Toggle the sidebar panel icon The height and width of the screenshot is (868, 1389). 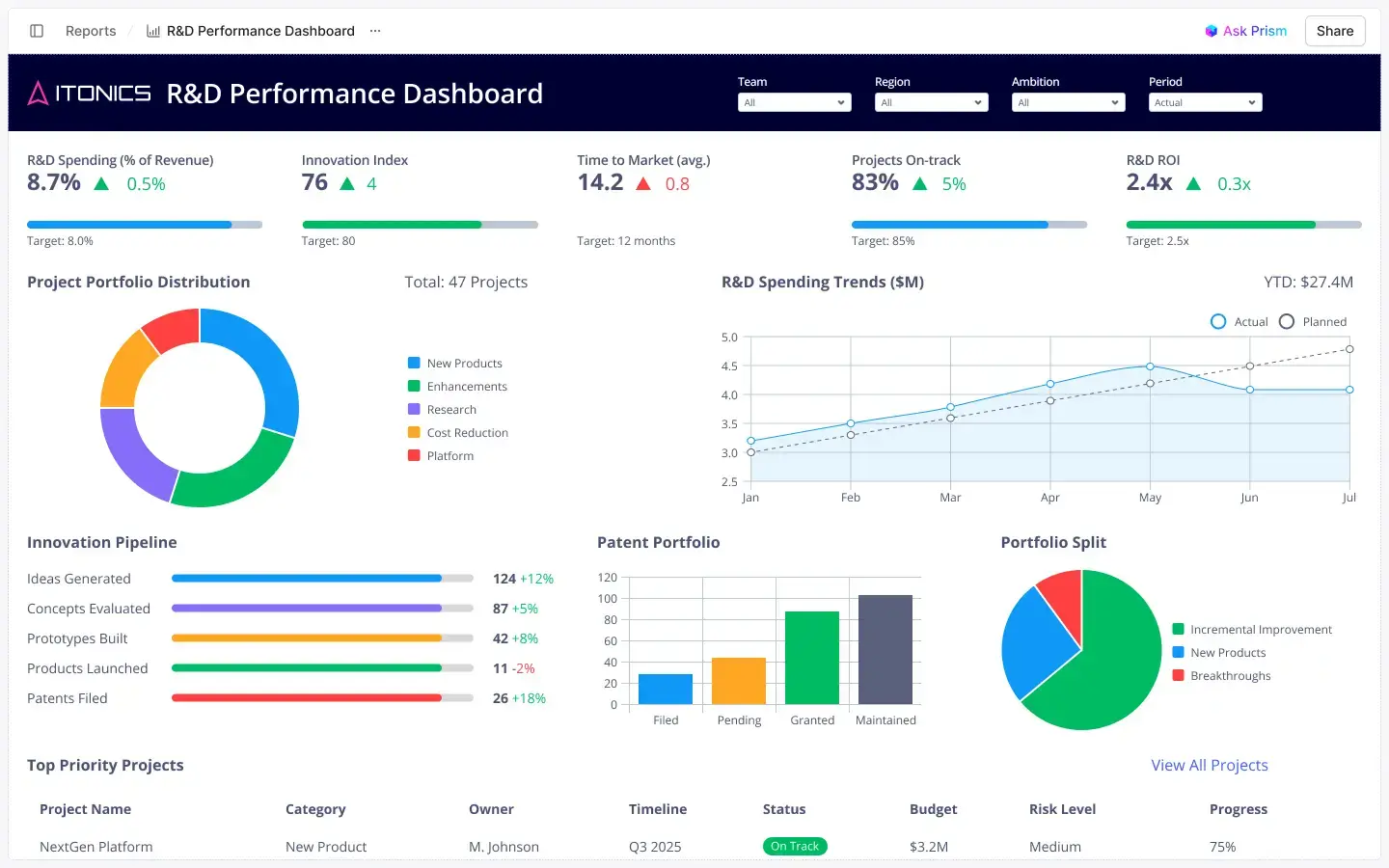click(x=36, y=30)
